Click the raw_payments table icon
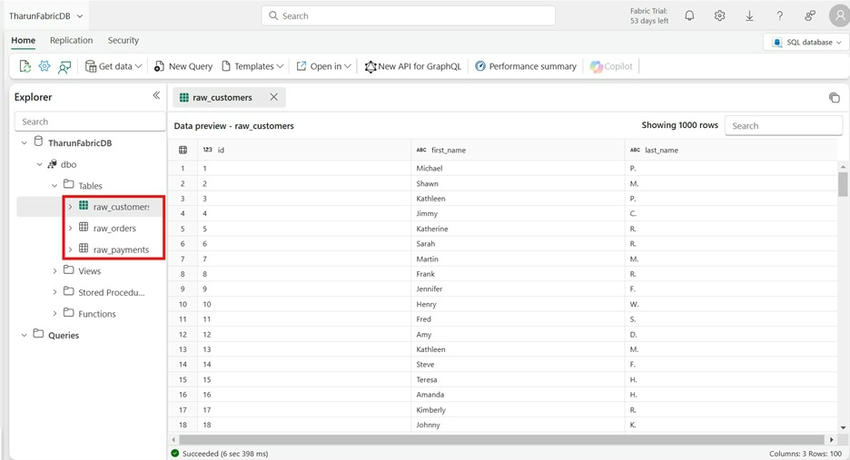 [x=83, y=249]
